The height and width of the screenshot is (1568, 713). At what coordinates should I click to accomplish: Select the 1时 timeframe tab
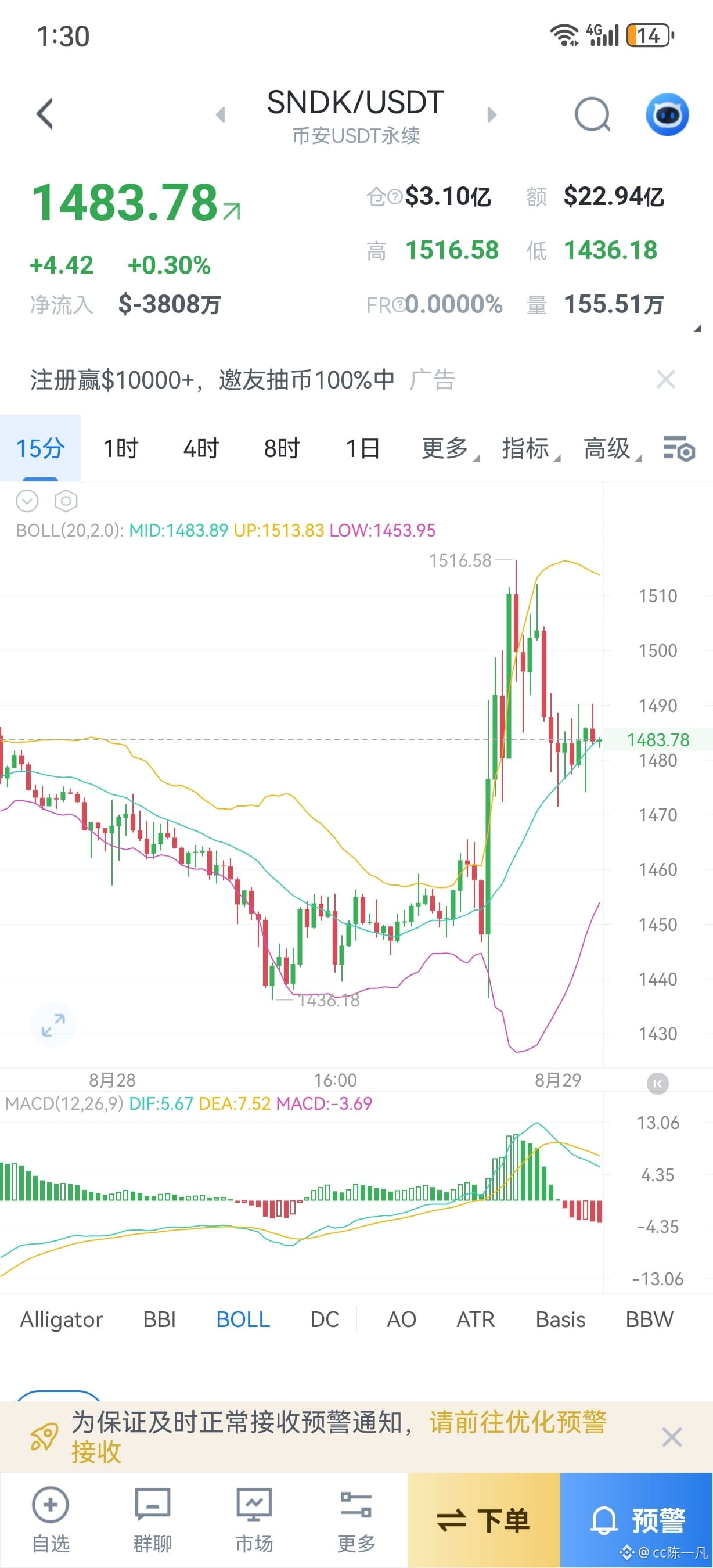(120, 448)
